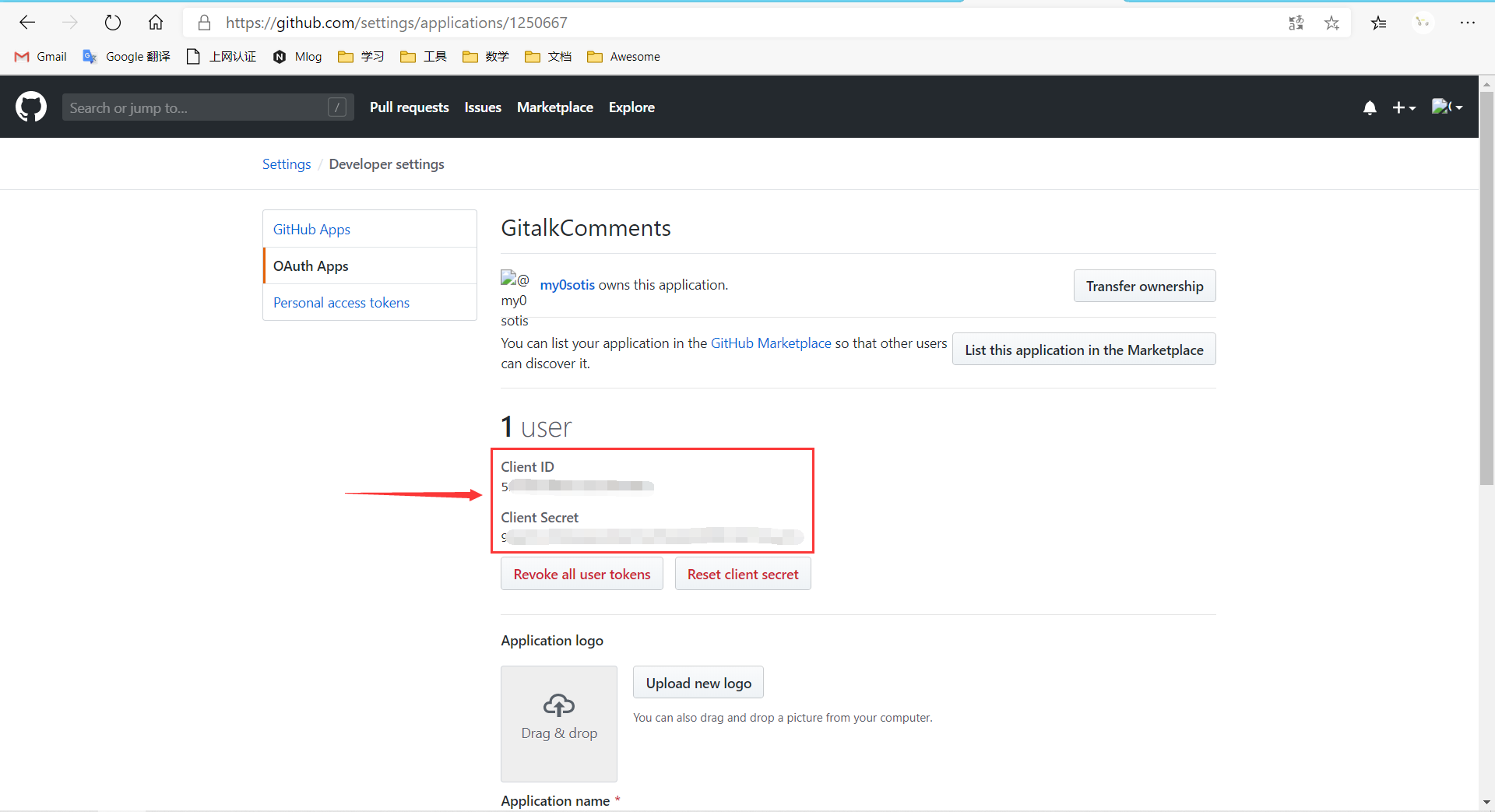
Task: Click the Upload new logo button
Action: [698, 683]
